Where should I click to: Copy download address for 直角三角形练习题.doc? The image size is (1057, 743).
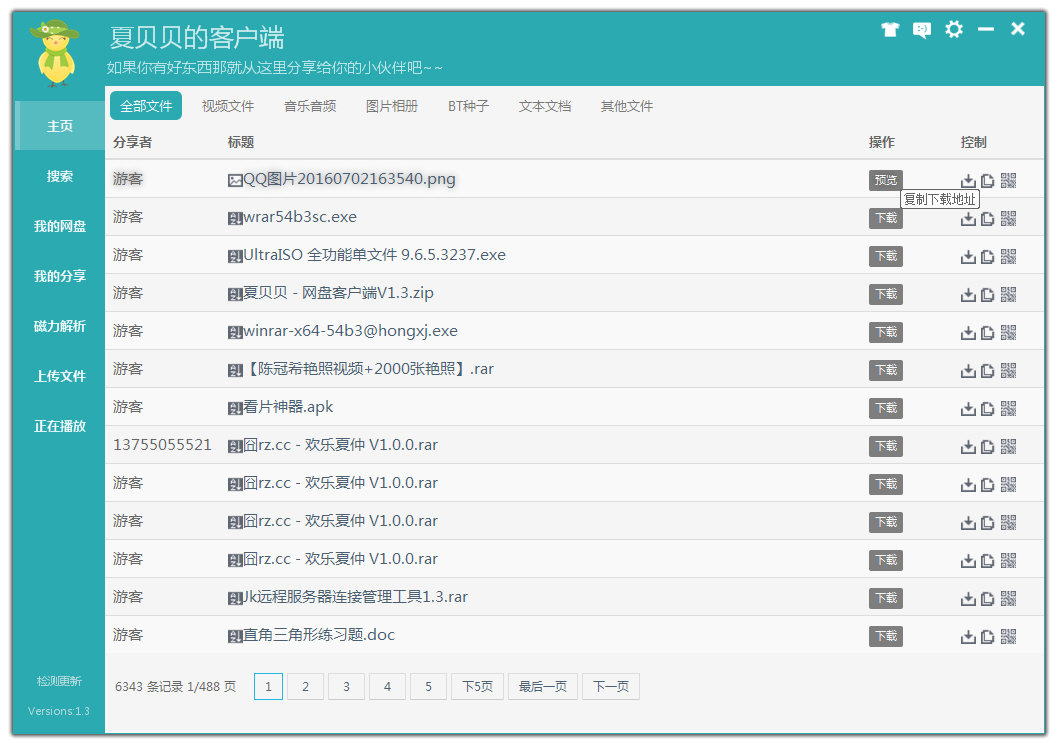988,637
